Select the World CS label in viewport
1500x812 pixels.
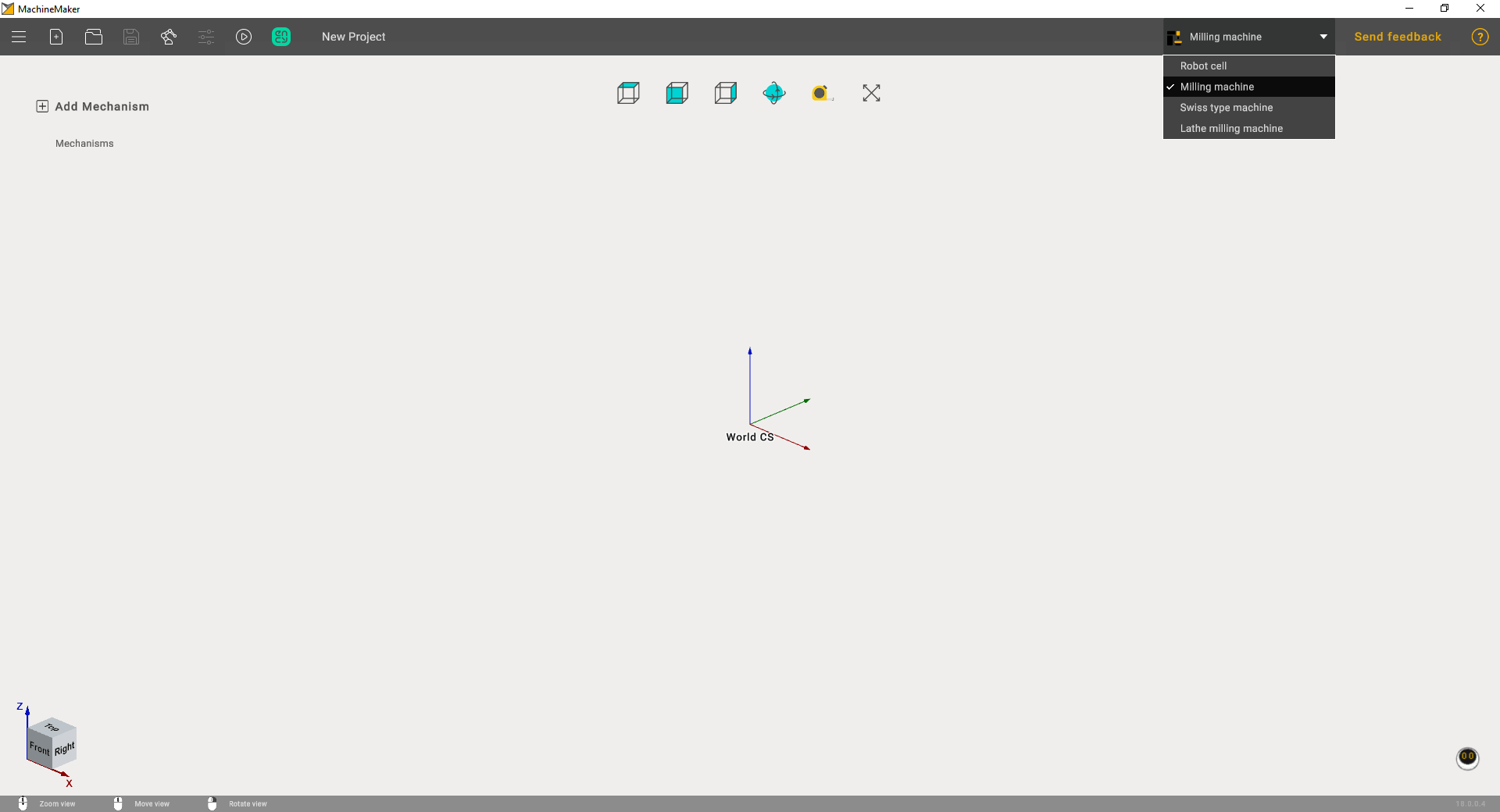click(750, 437)
